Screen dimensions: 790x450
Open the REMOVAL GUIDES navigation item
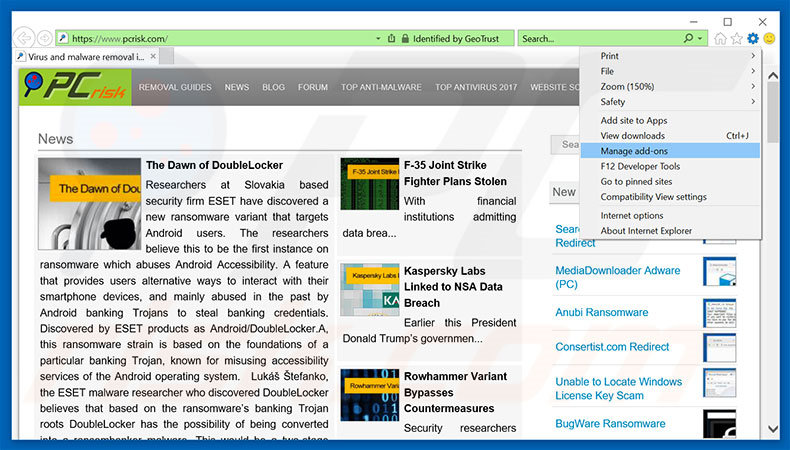175,87
